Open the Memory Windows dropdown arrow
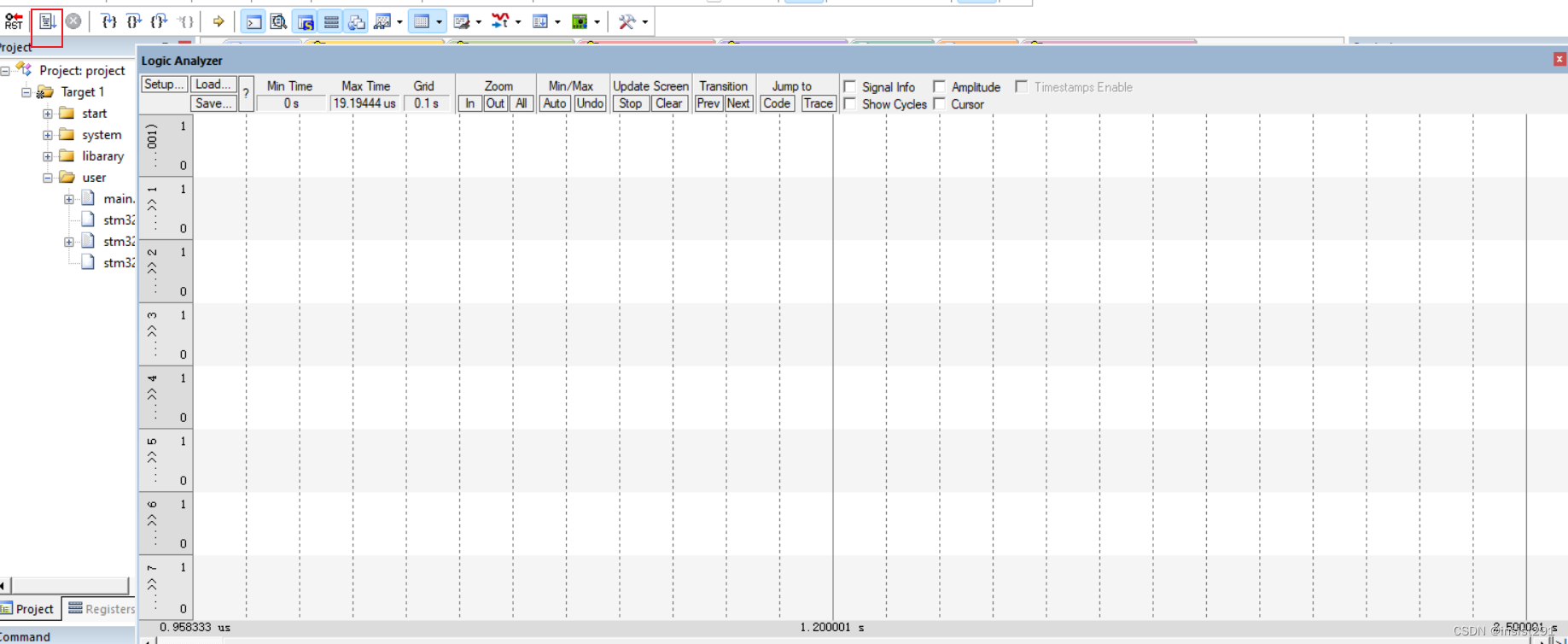The width and height of the screenshot is (1568, 644). (x=439, y=21)
